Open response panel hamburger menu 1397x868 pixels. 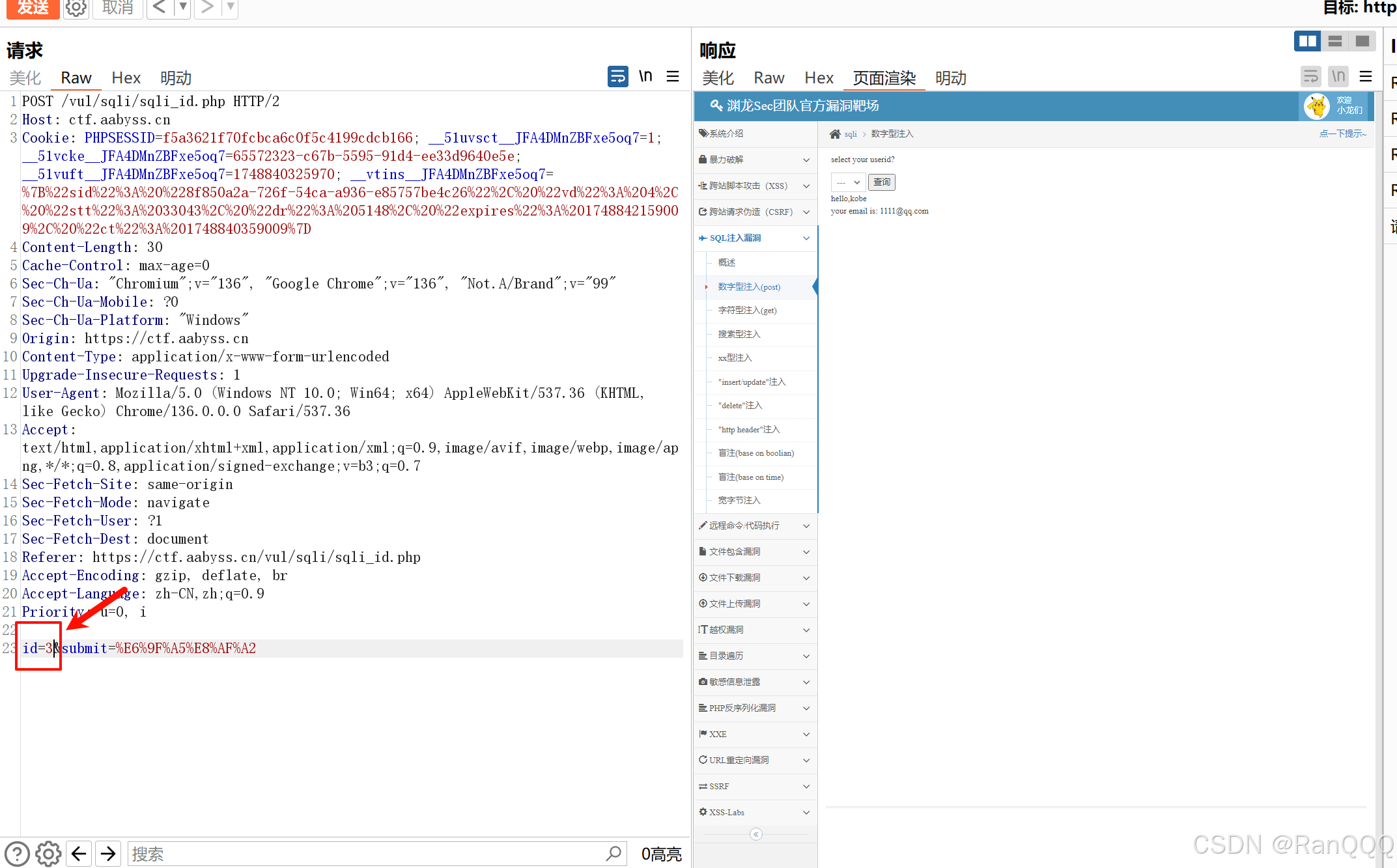coord(1366,77)
